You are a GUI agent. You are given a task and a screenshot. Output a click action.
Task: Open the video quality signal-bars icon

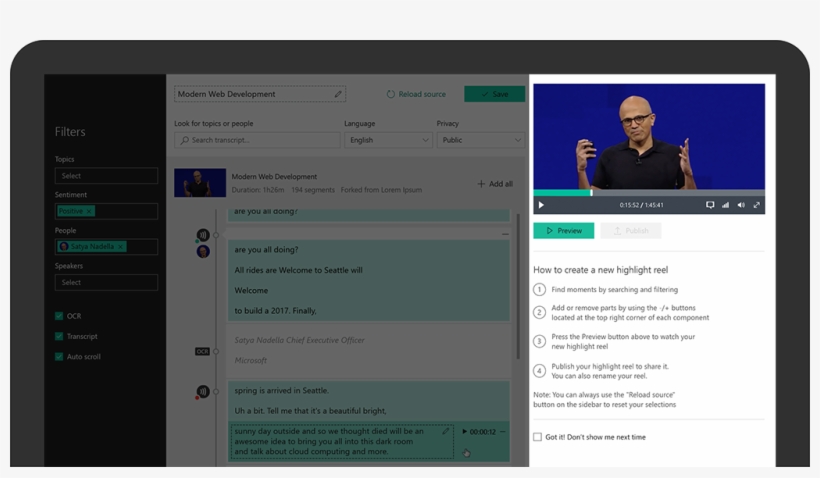pos(725,205)
